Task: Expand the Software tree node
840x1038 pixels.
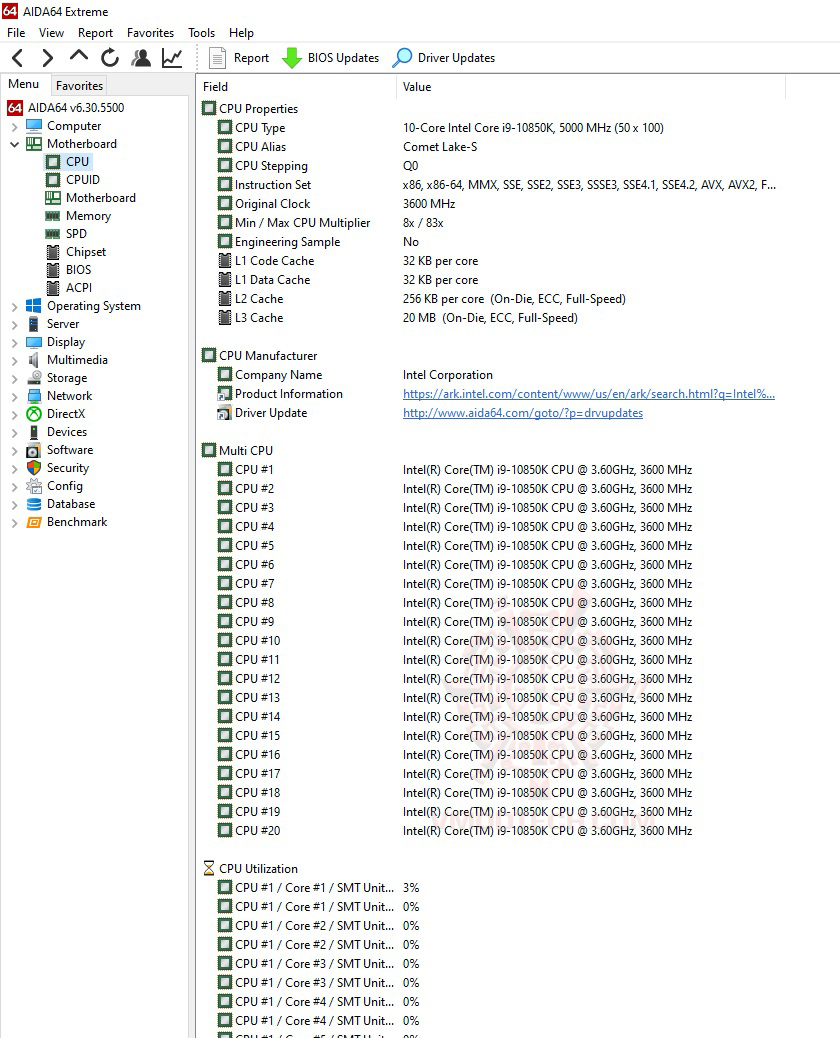Action: click(x=15, y=451)
